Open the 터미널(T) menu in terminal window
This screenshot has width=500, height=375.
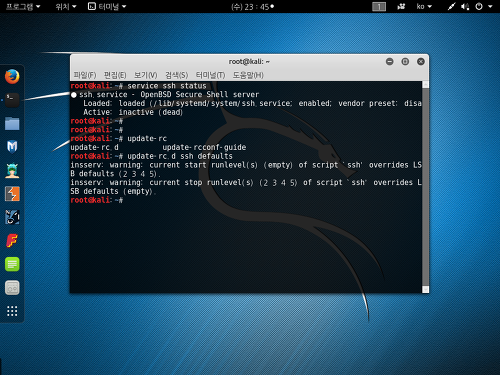tap(210, 75)
